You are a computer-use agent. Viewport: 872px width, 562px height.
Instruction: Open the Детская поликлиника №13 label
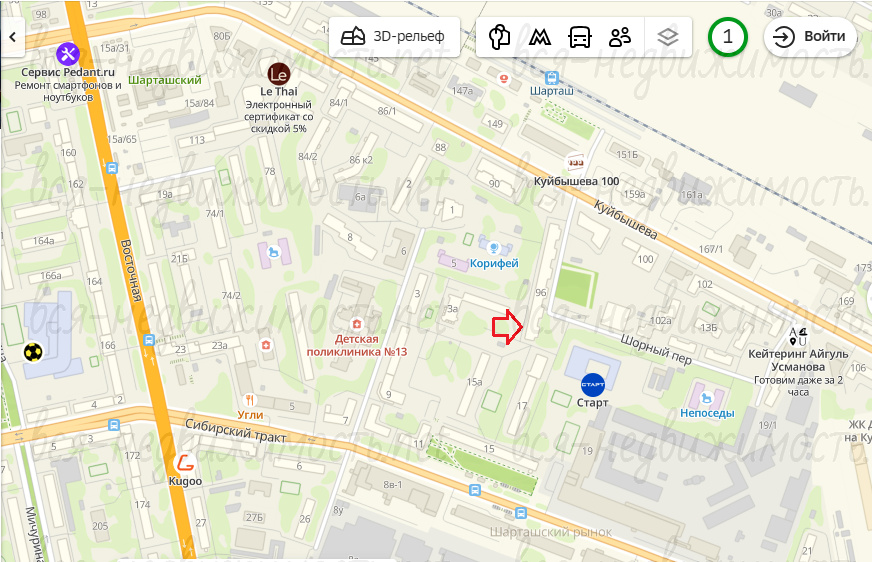(356, 345)
